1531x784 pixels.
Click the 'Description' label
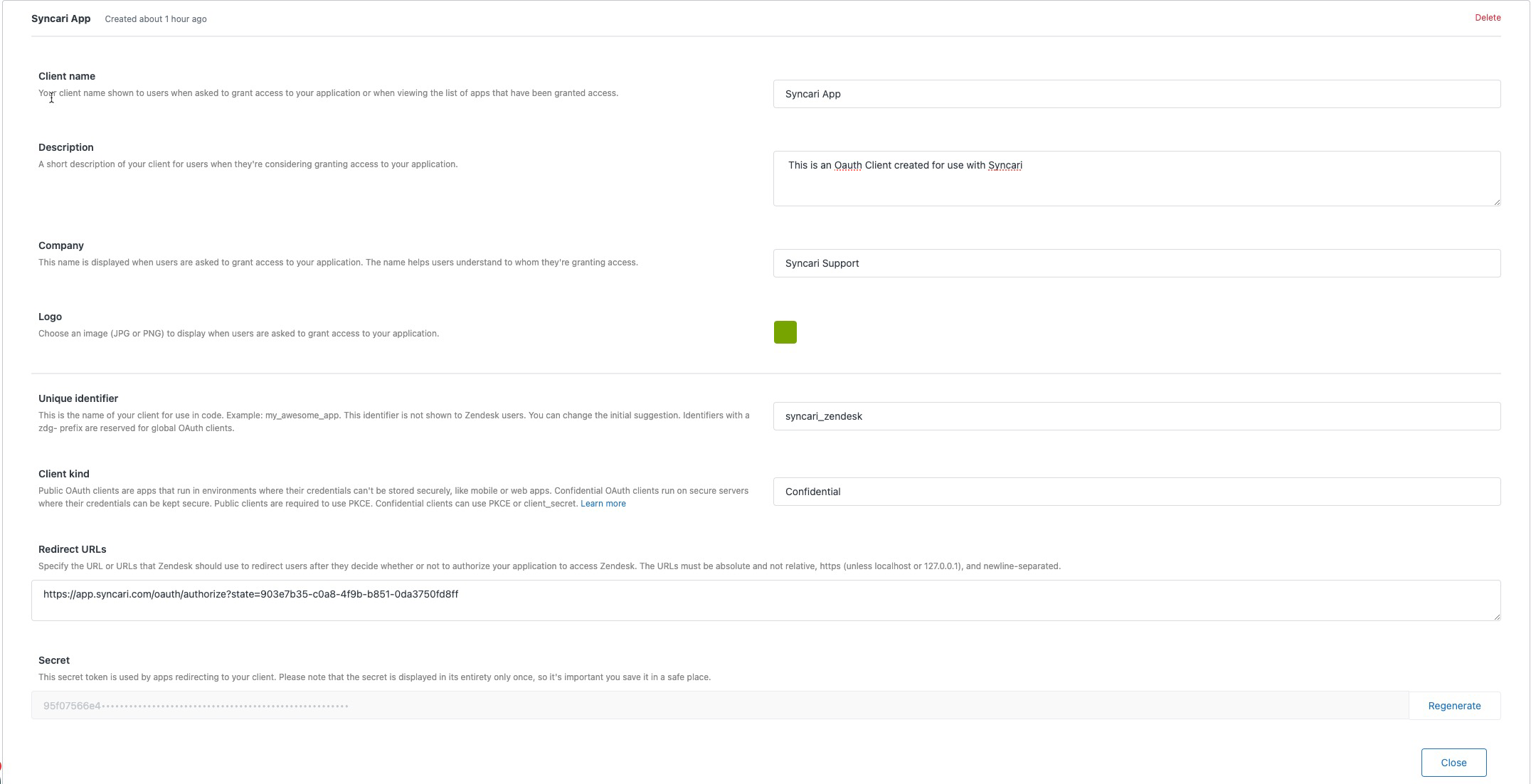[x=66, y=147]
